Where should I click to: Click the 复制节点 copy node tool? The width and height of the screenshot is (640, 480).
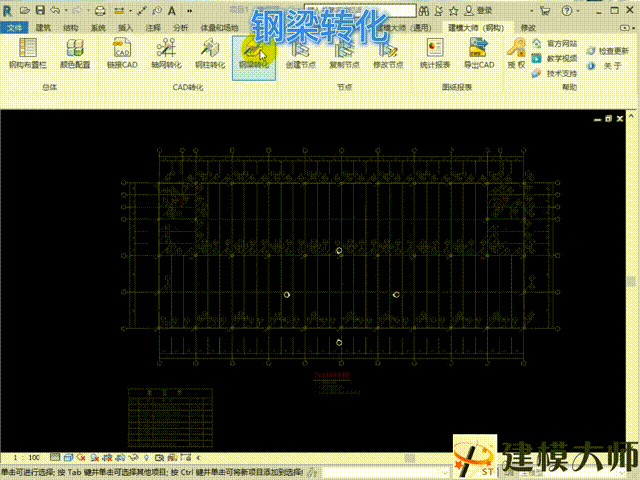[x=344, y=54]
